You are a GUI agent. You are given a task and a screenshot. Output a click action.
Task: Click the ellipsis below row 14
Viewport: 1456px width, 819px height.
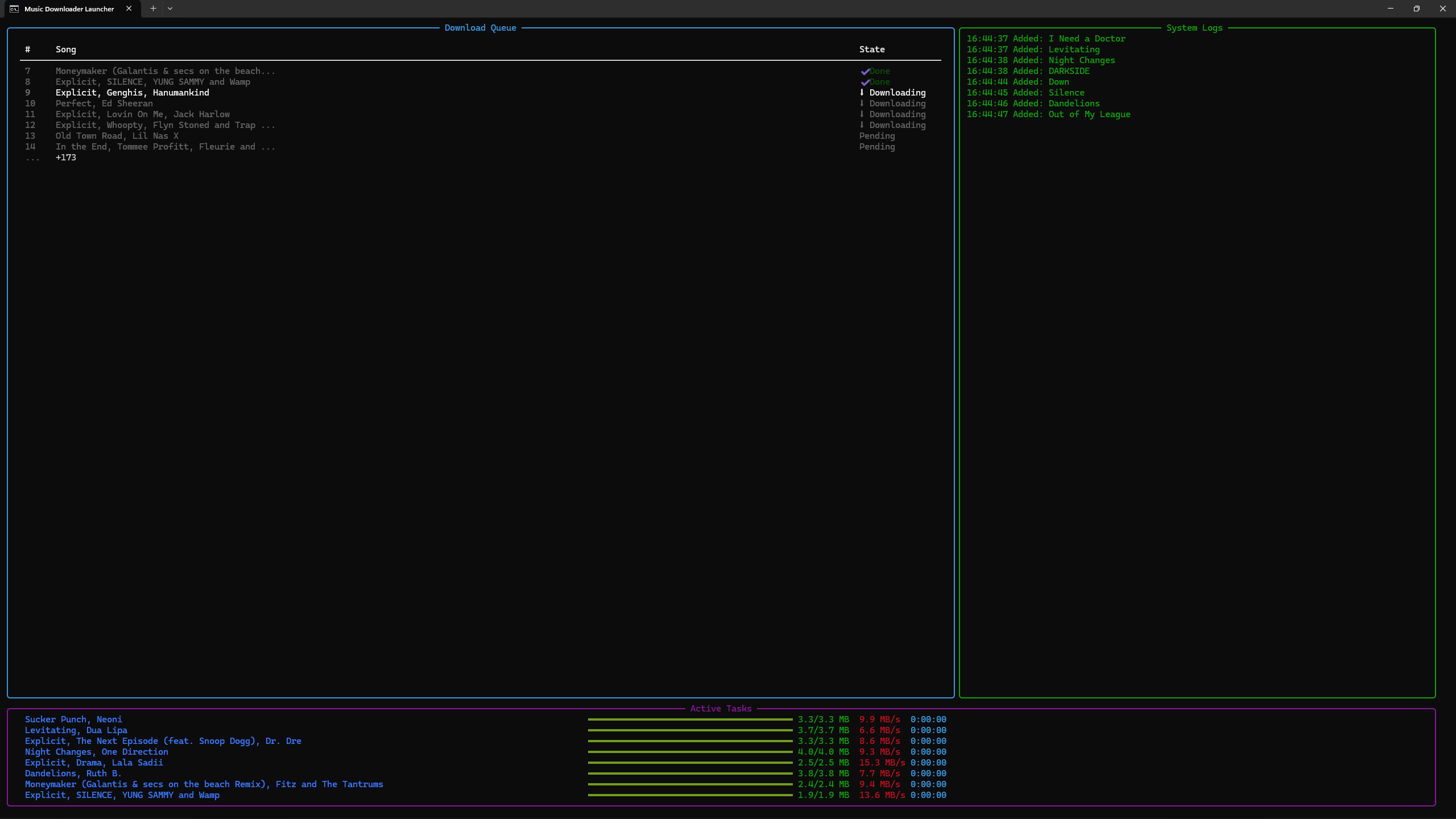(32, 159)
